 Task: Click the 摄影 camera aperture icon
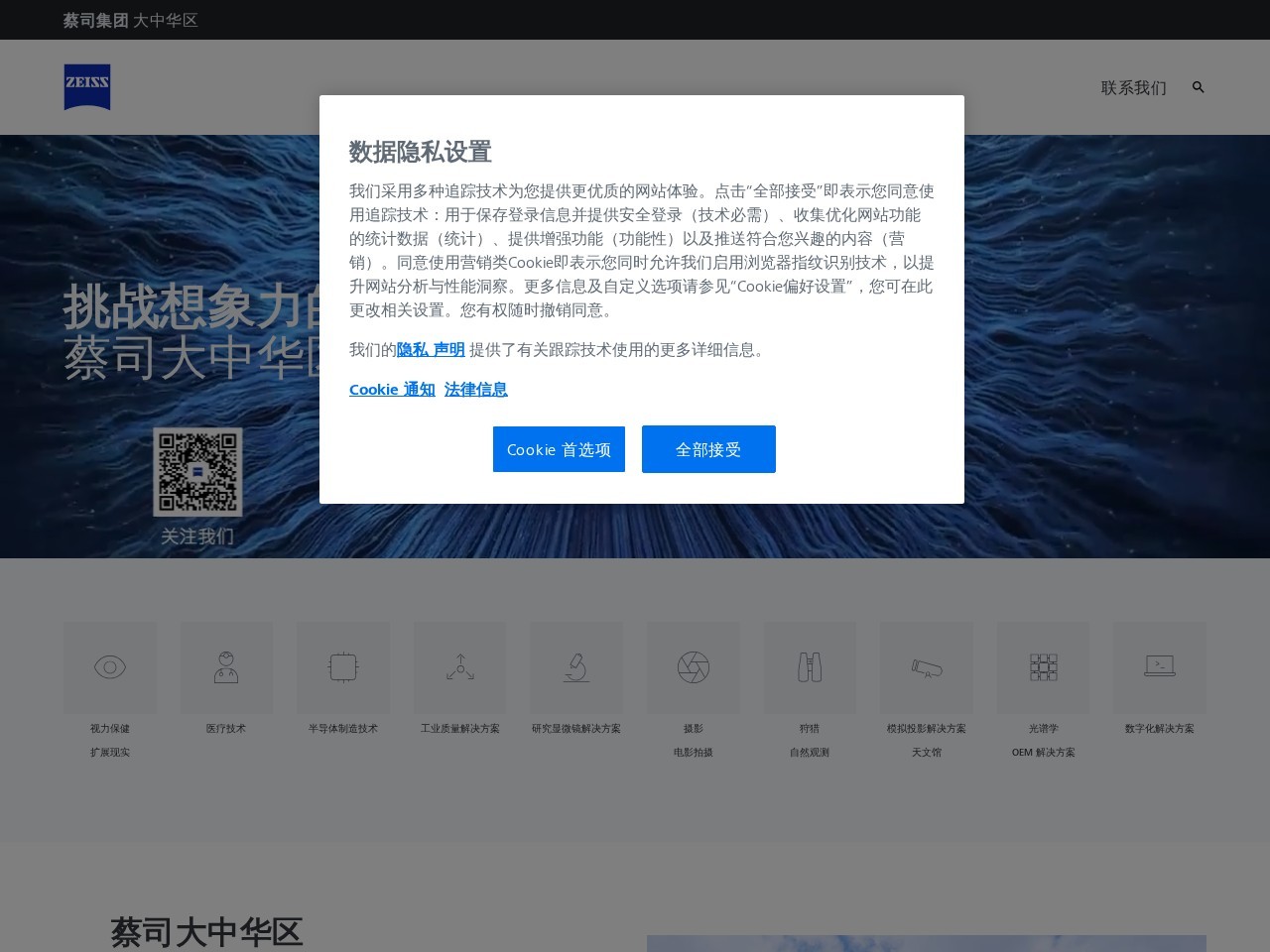tap(694, 667)
